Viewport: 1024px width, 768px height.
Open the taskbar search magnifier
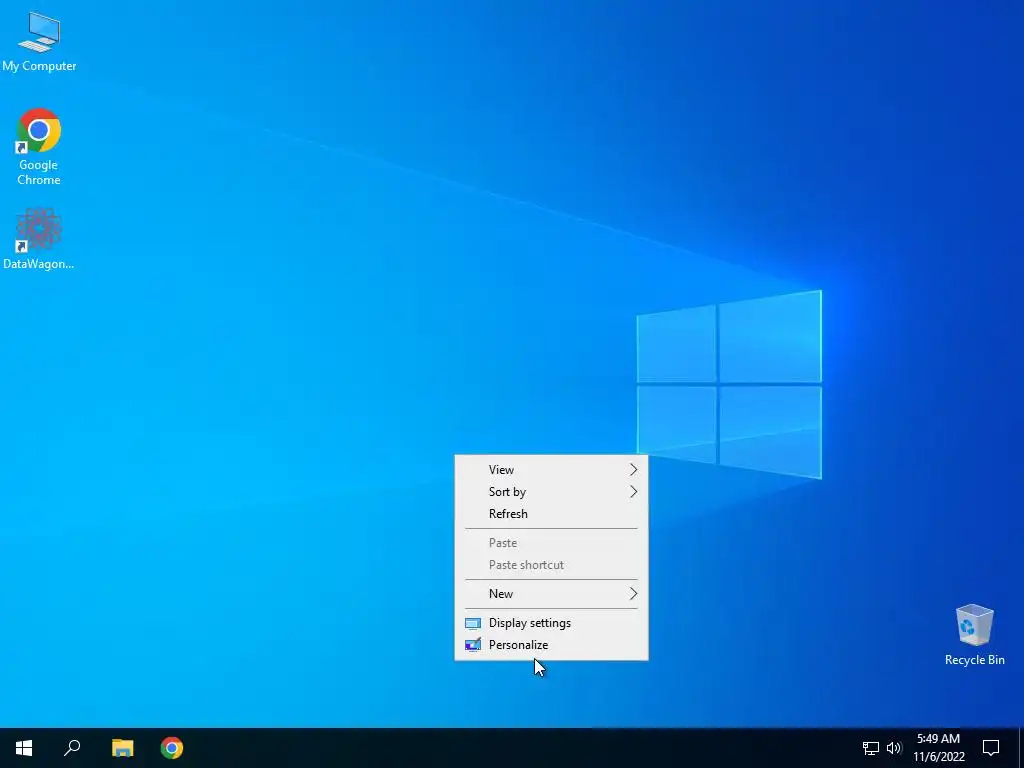click(x=72, y=748)
